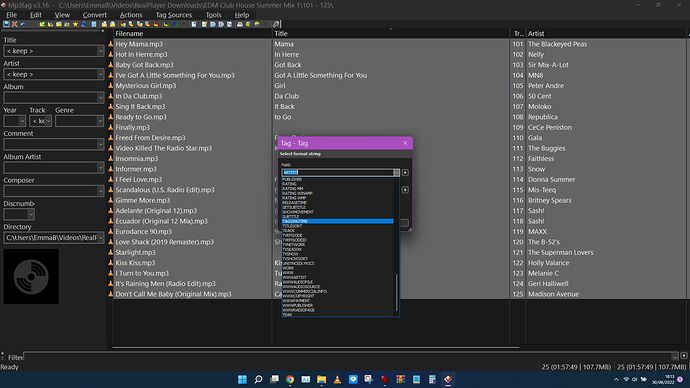Click the Filter bar's right arrow button
The height and width of the screenshot is (388, 690).
pyautogui.click(x=684, y=355)
